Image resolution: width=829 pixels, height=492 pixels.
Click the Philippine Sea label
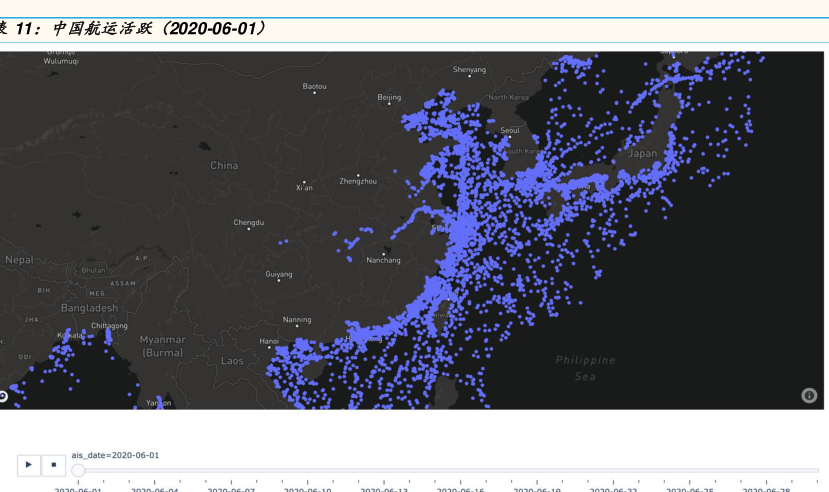585,368
